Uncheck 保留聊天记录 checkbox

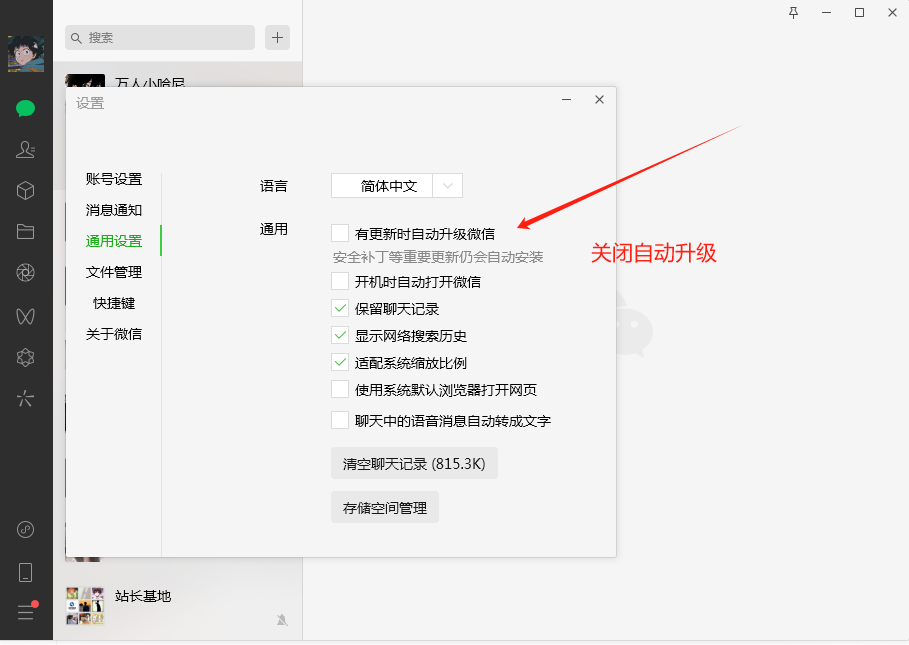[340, 308]
